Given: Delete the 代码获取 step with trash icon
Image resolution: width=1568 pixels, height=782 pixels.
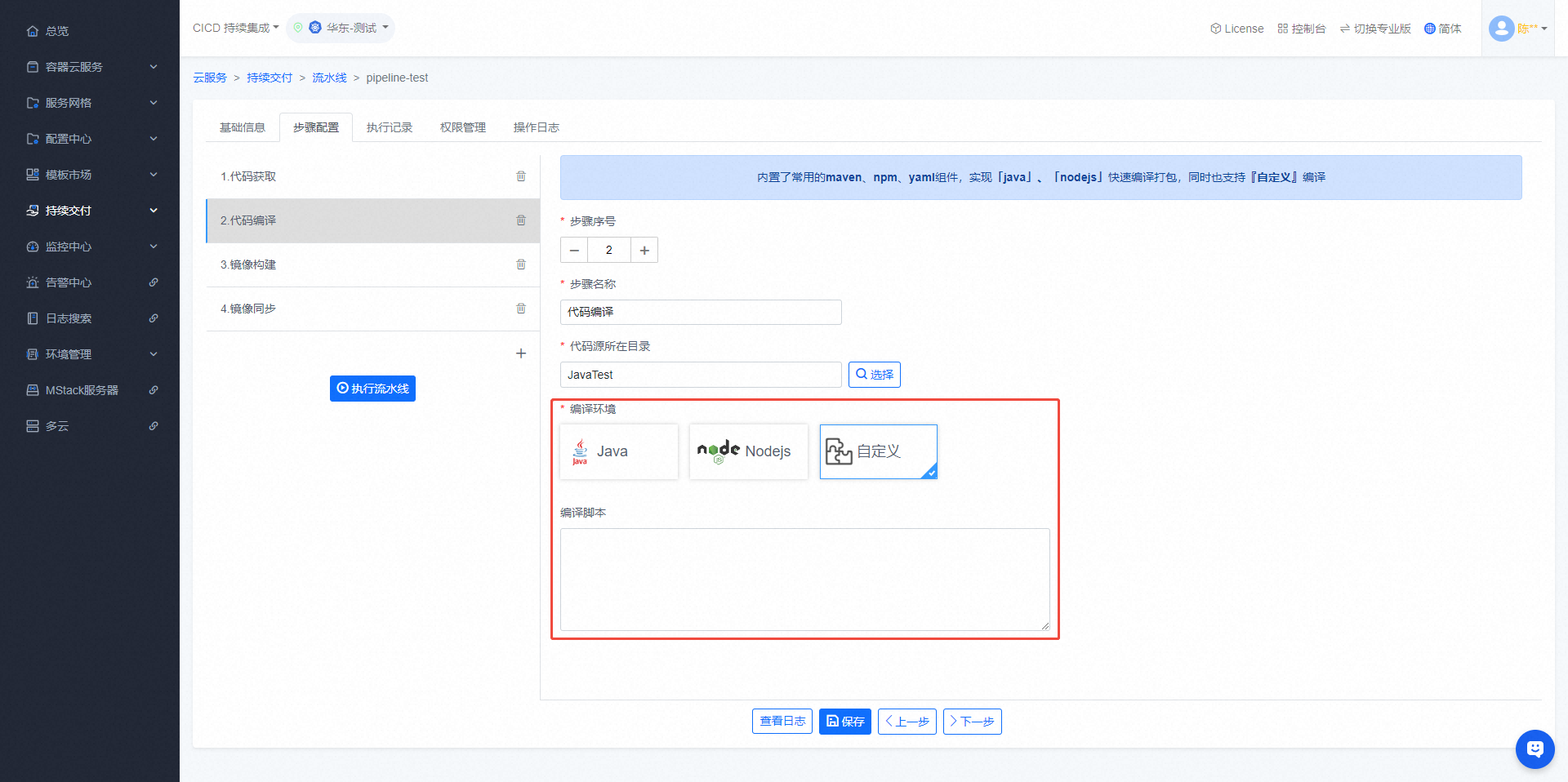Looking at the screenshot, I should click(521, 176).
